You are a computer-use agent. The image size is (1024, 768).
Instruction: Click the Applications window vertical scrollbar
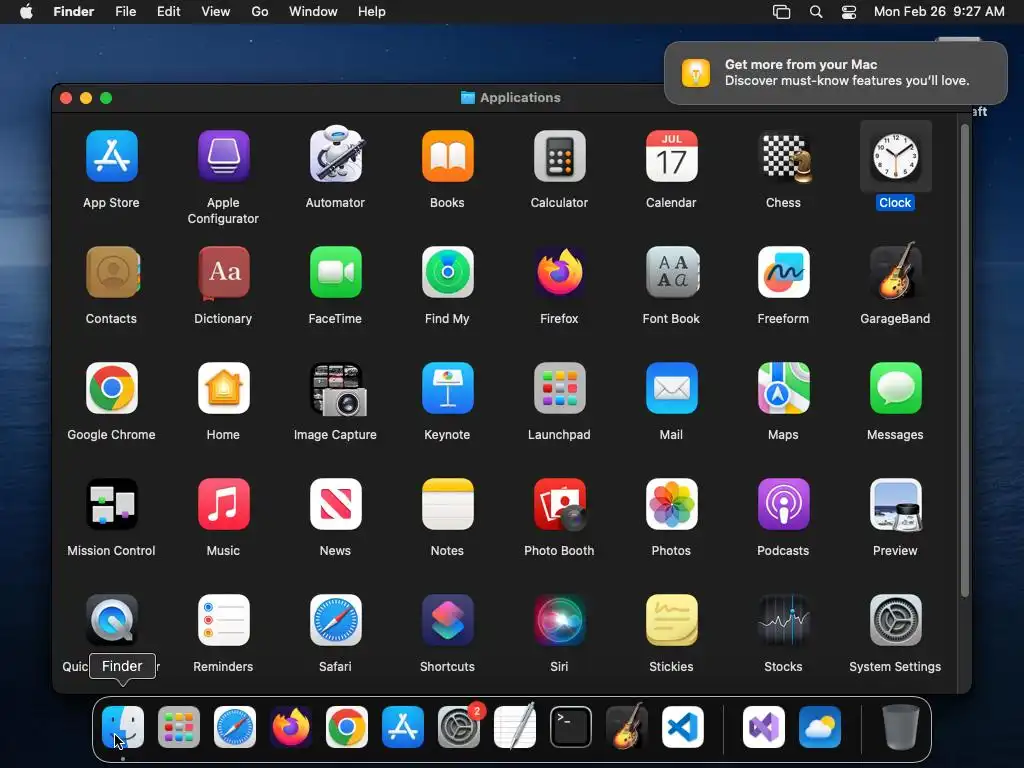pyautogui.click(x=965, y=359)
